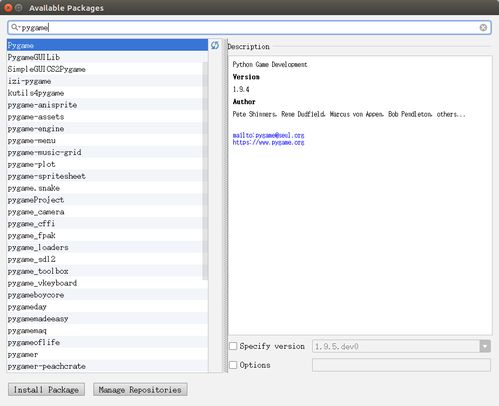This screenshot has height=406, width=499.
Task: Select the pygamemadeeasy package
Action: click(x=107, y=319)
